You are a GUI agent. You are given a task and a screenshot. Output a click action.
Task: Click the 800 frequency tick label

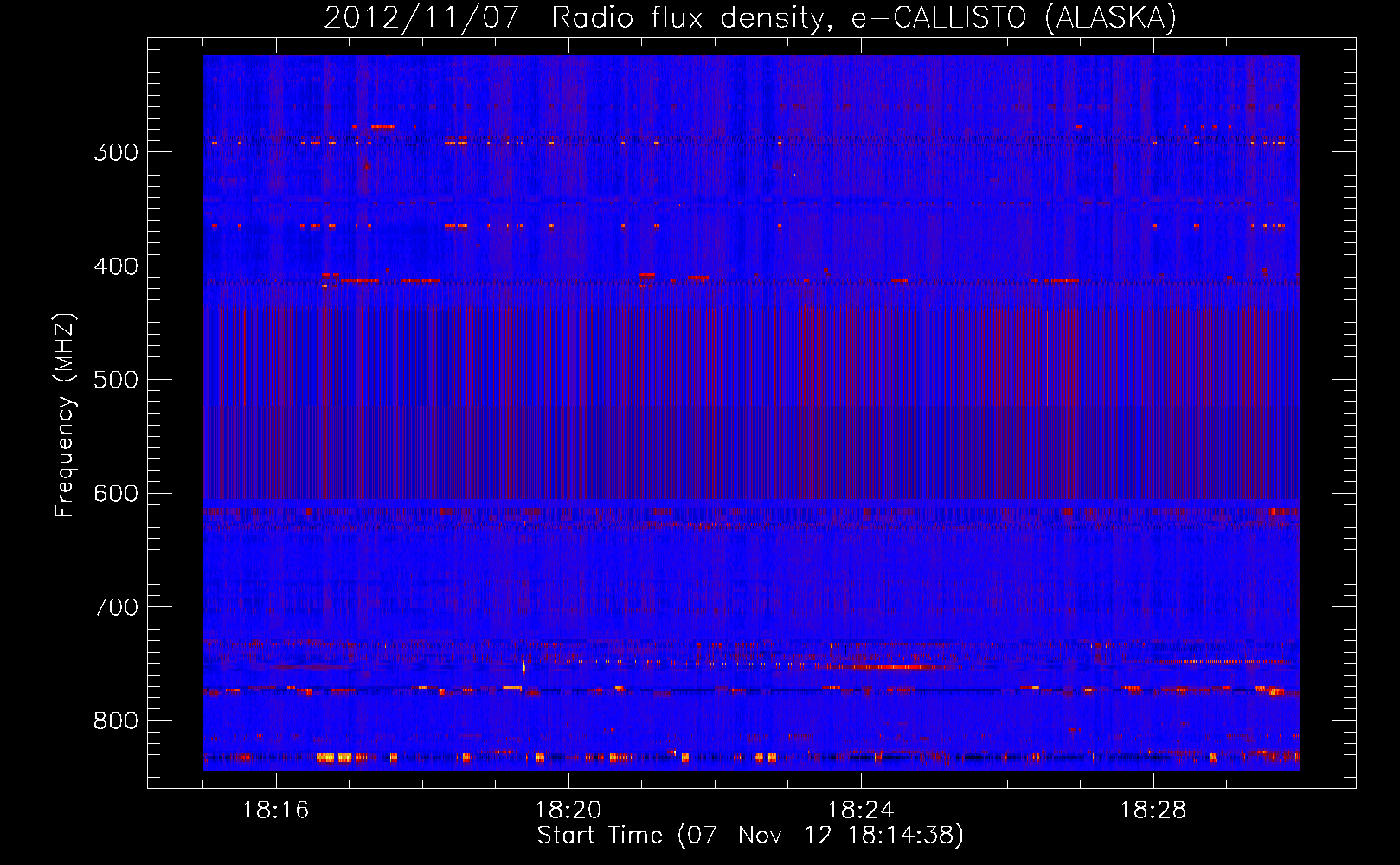point(115,721)
